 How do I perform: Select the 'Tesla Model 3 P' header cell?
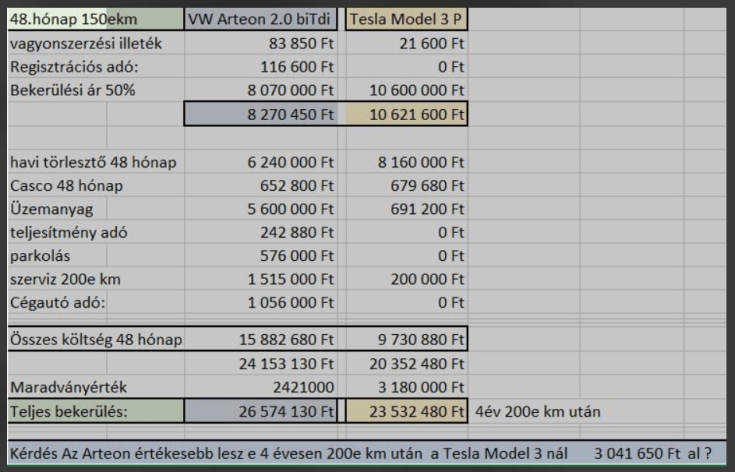tap(406, 19)
